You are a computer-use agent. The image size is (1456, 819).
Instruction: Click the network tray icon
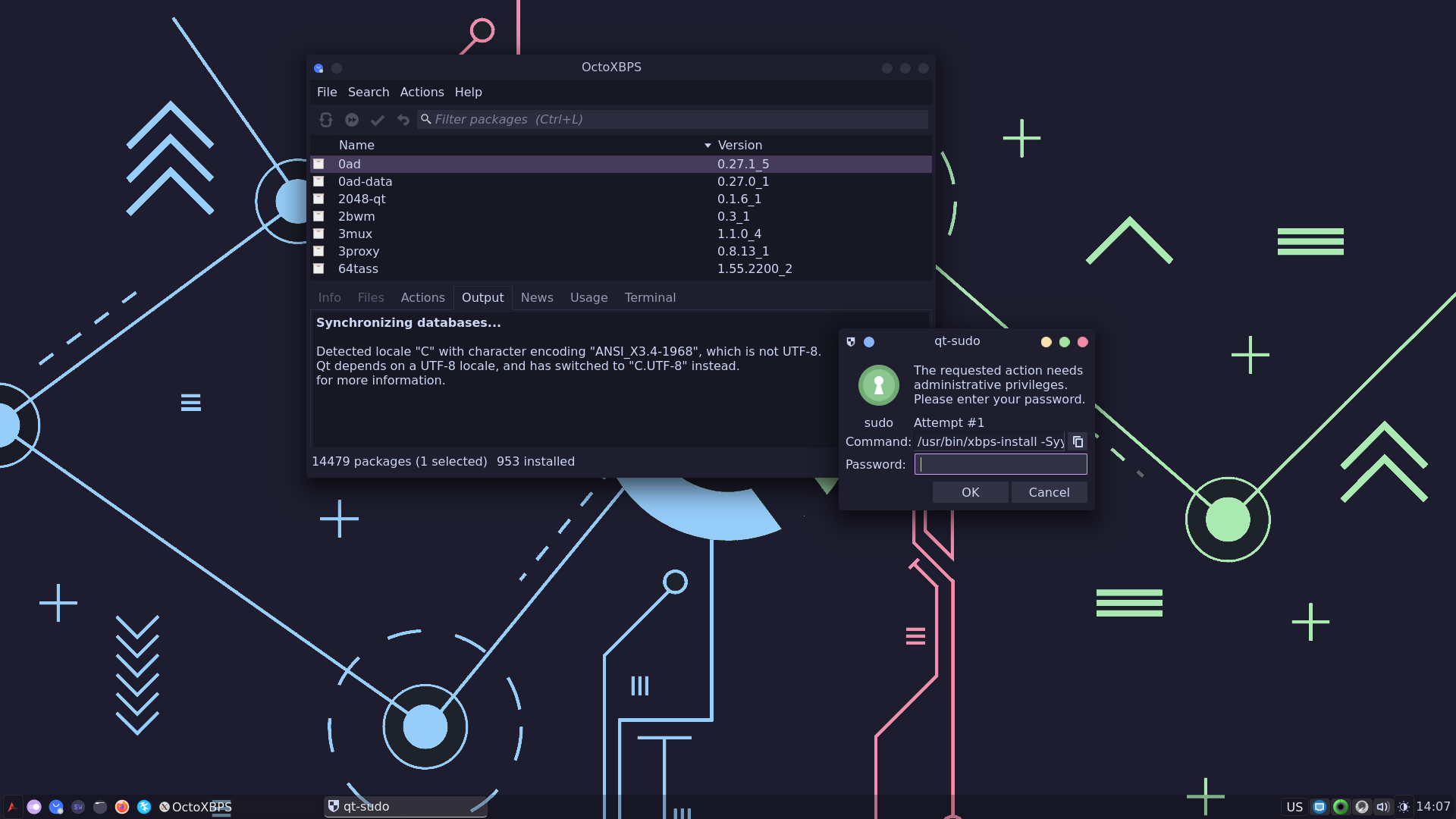1319,807
